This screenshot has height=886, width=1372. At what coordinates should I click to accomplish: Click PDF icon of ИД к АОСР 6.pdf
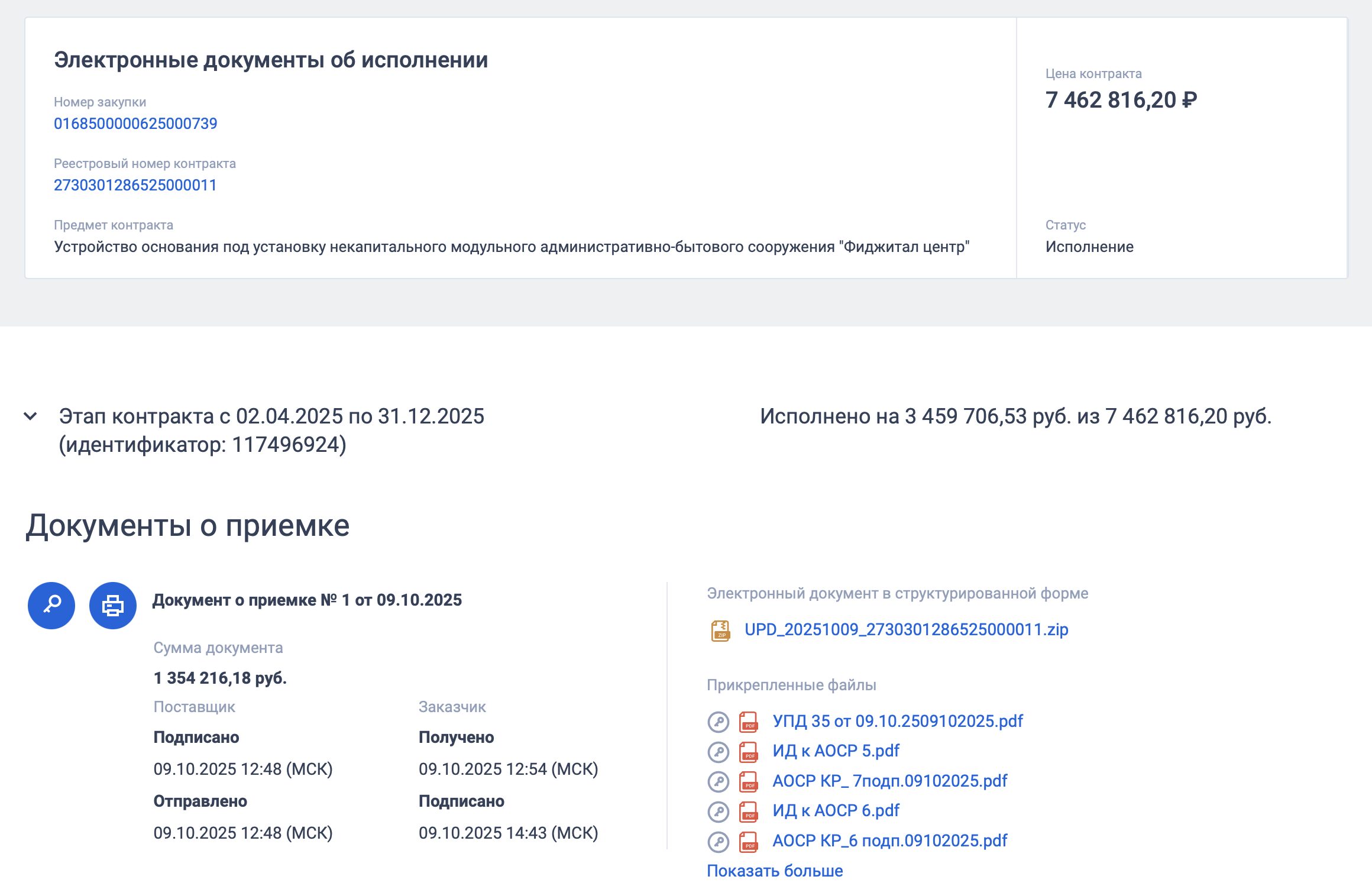[x=749, y=811]
